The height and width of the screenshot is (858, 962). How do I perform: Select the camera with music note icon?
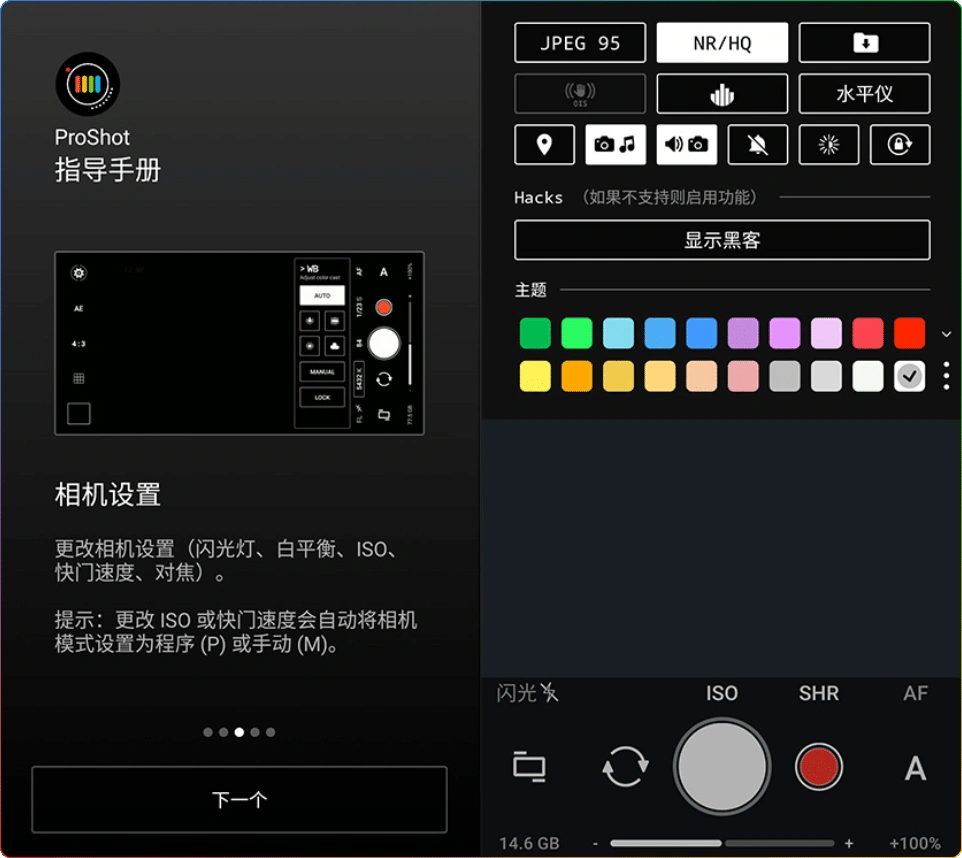coord(614,144)
